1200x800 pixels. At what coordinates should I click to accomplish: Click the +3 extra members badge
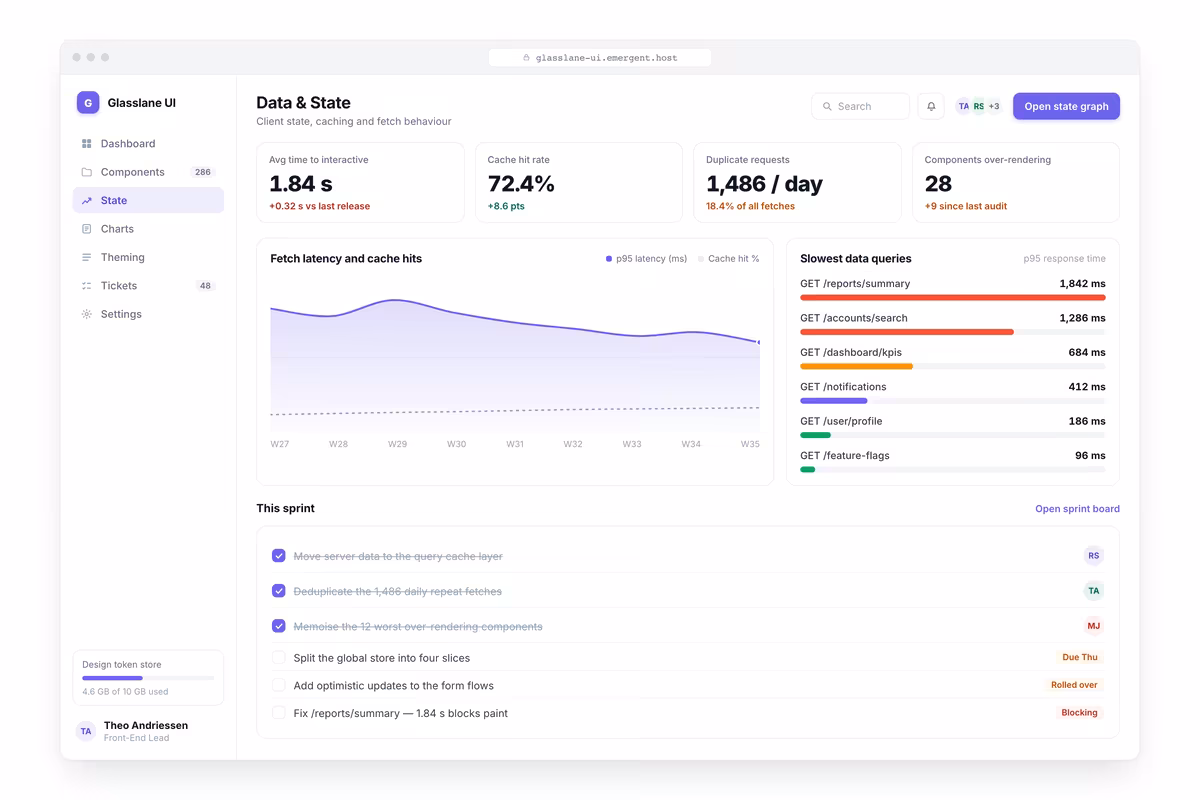point(994,106)
